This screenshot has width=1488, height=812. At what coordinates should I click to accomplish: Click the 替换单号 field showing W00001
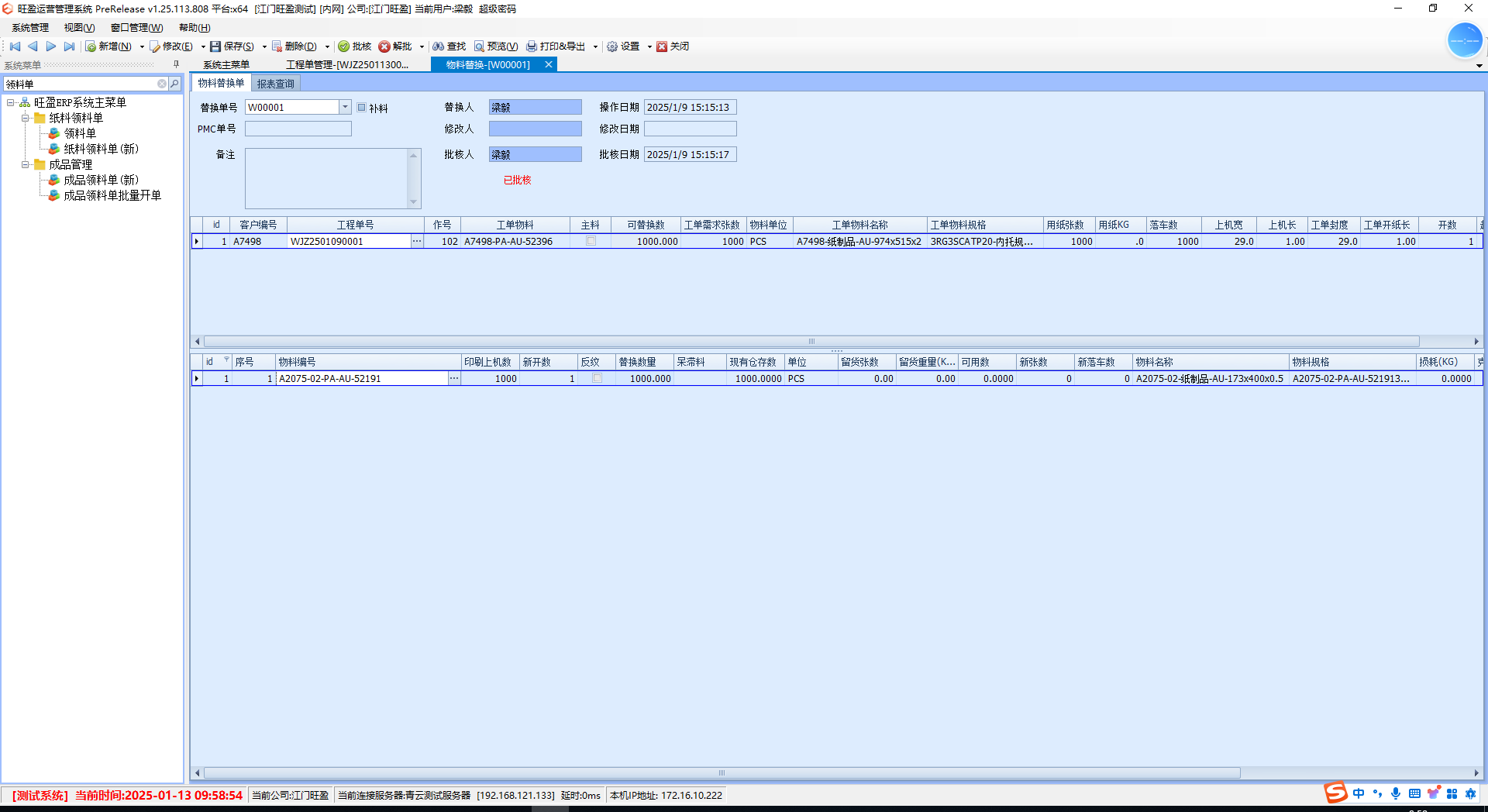pyautogui.click(x=292, y=107)
